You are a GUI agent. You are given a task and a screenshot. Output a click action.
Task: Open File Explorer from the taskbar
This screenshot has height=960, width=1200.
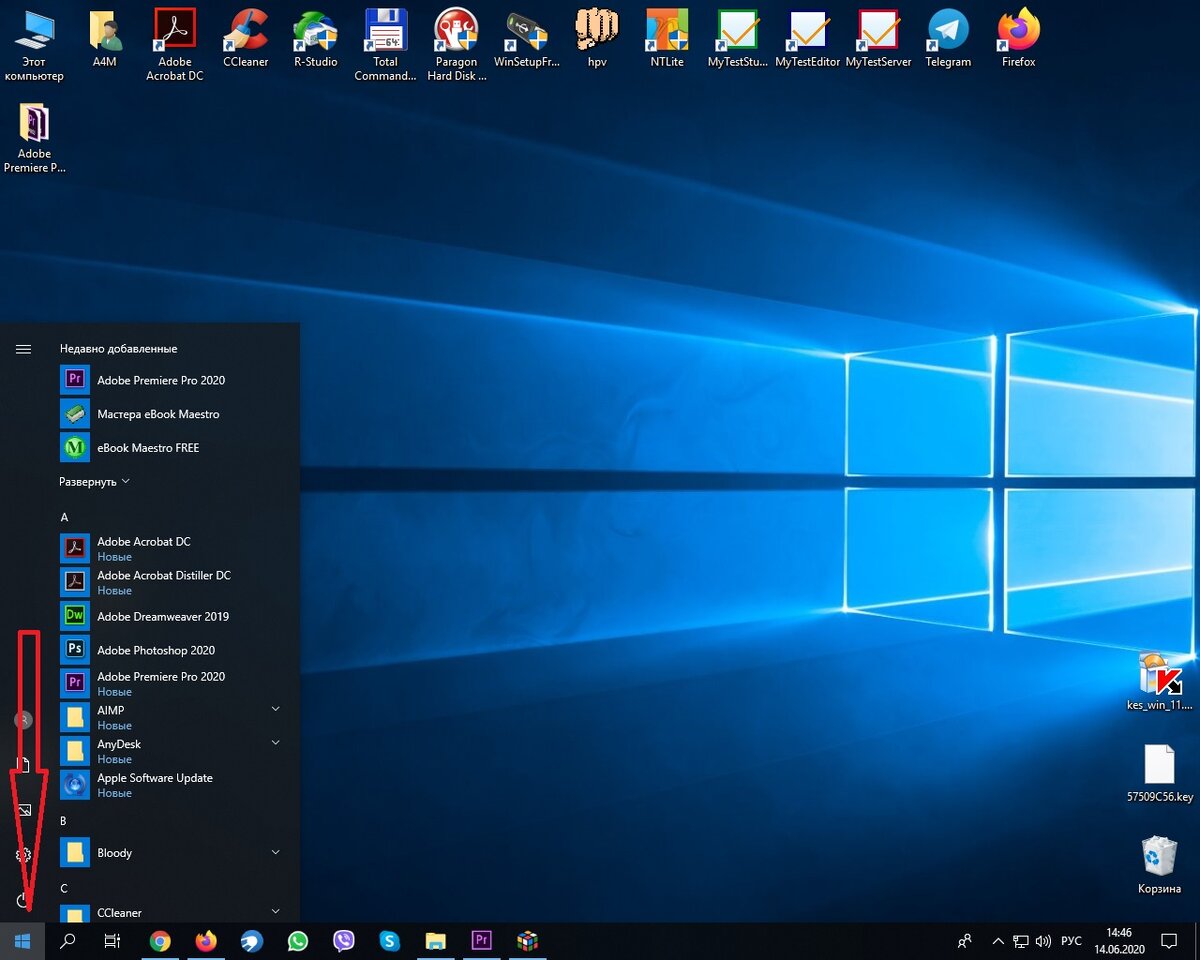[435, 941]
